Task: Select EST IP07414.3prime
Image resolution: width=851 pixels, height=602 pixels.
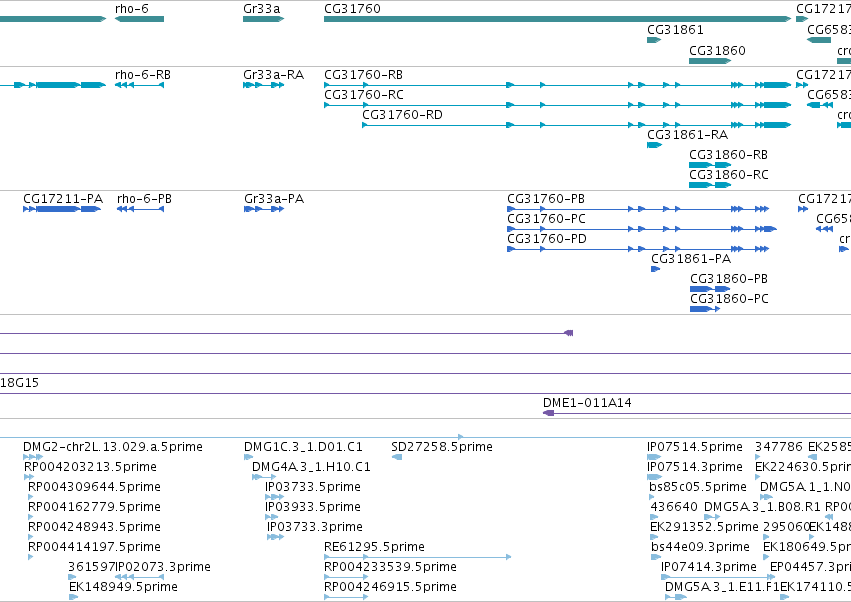Action: coord(717,578)
